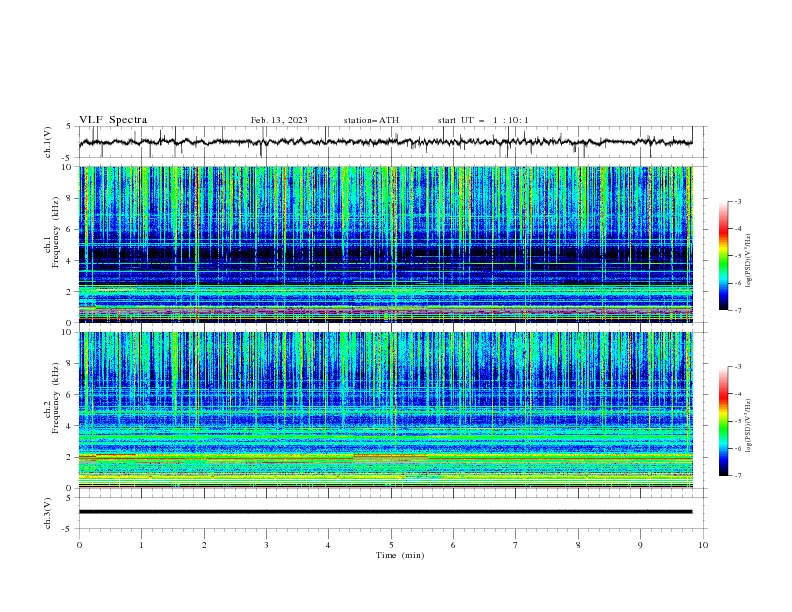Click the time axis tick label '8'

tap(578, 545)
